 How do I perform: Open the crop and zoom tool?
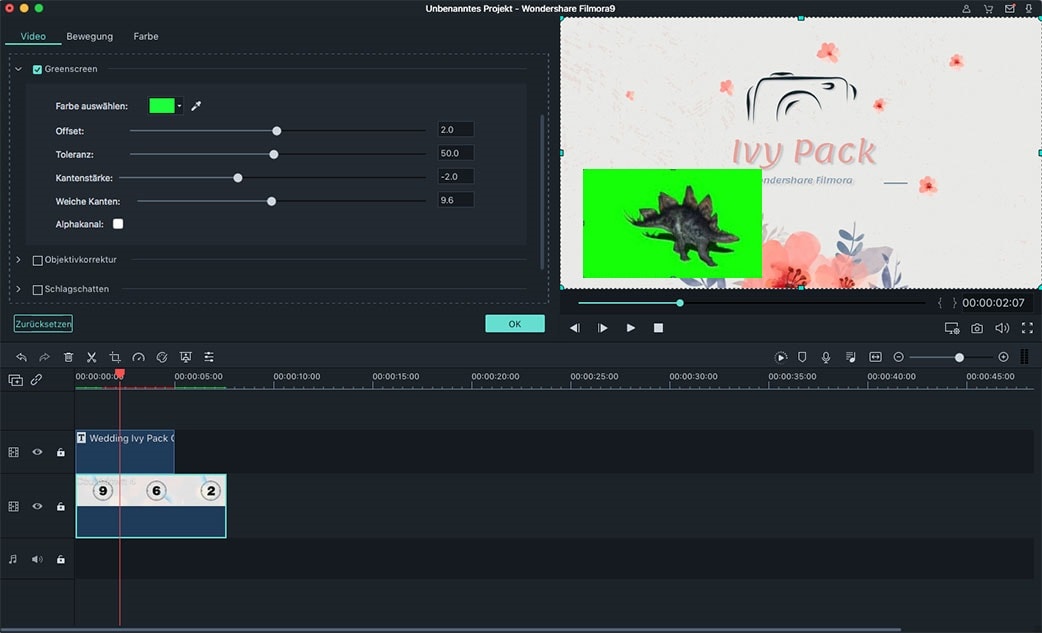point(115,357)
